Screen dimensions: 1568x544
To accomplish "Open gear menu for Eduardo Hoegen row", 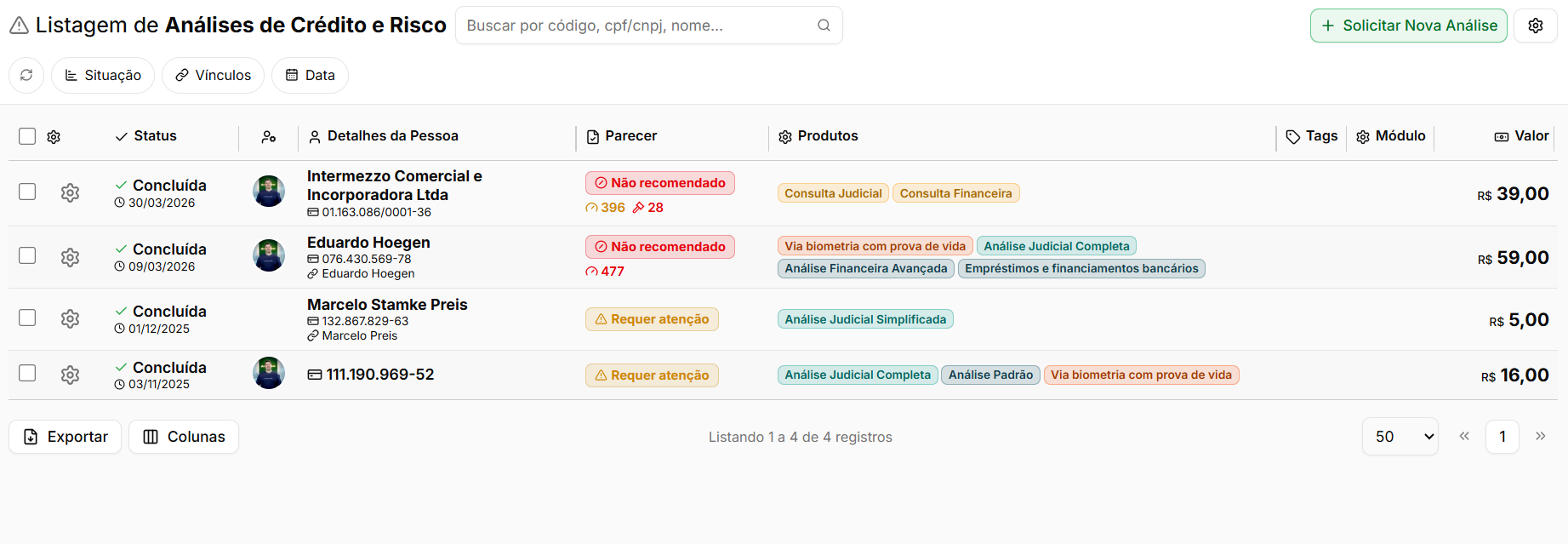I will point(71,257).
